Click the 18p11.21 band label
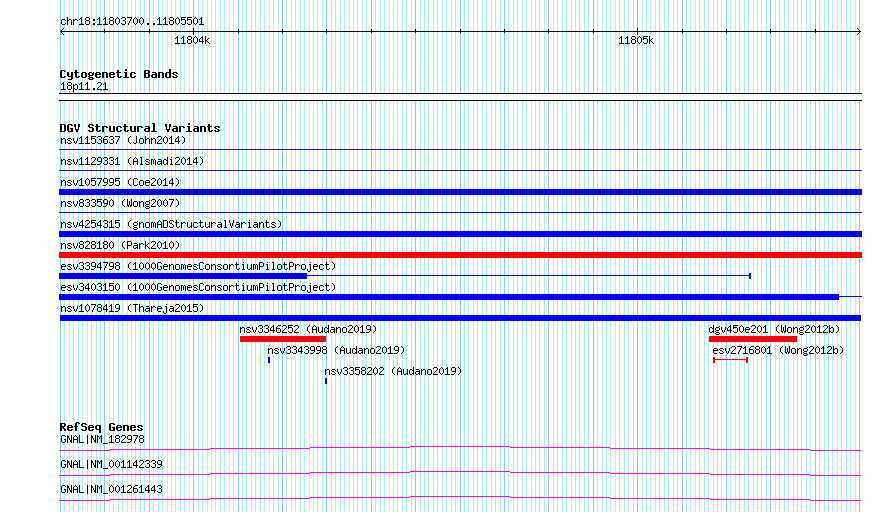Image resolution: width=890 pixels, height=512 pixels. pyautogui.click(x=84, y=87)
